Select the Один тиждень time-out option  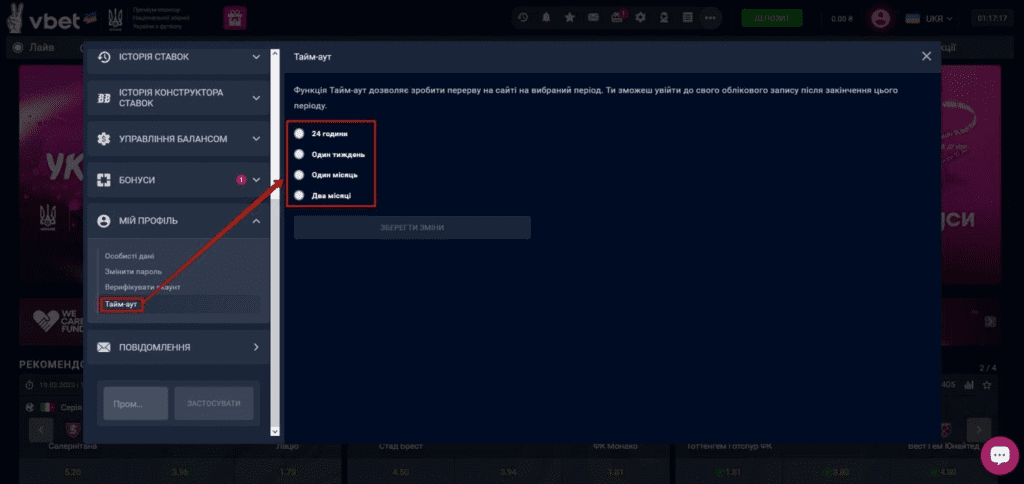pos(299,154)
